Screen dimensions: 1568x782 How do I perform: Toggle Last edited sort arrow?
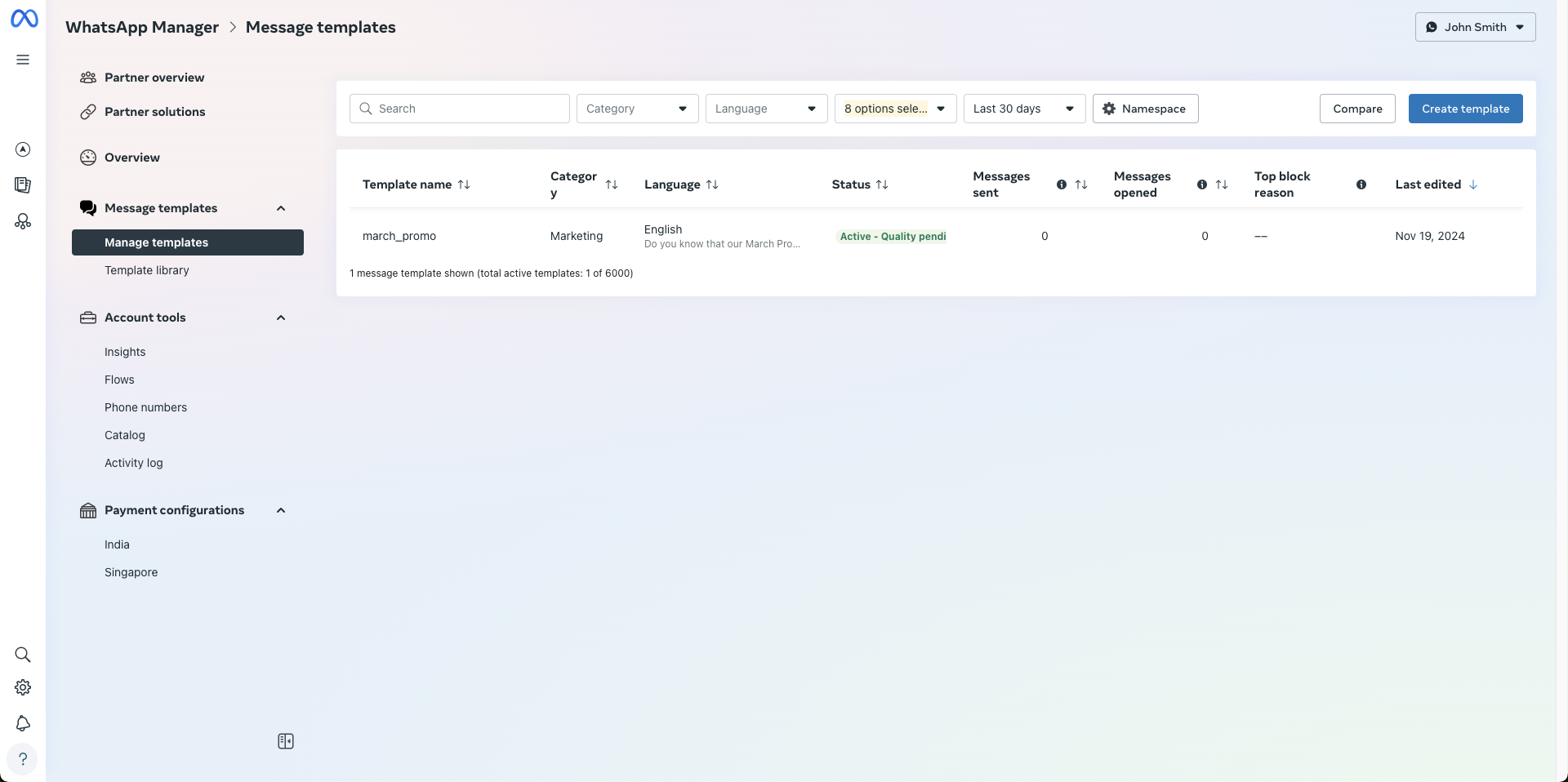coord(1473,184)
